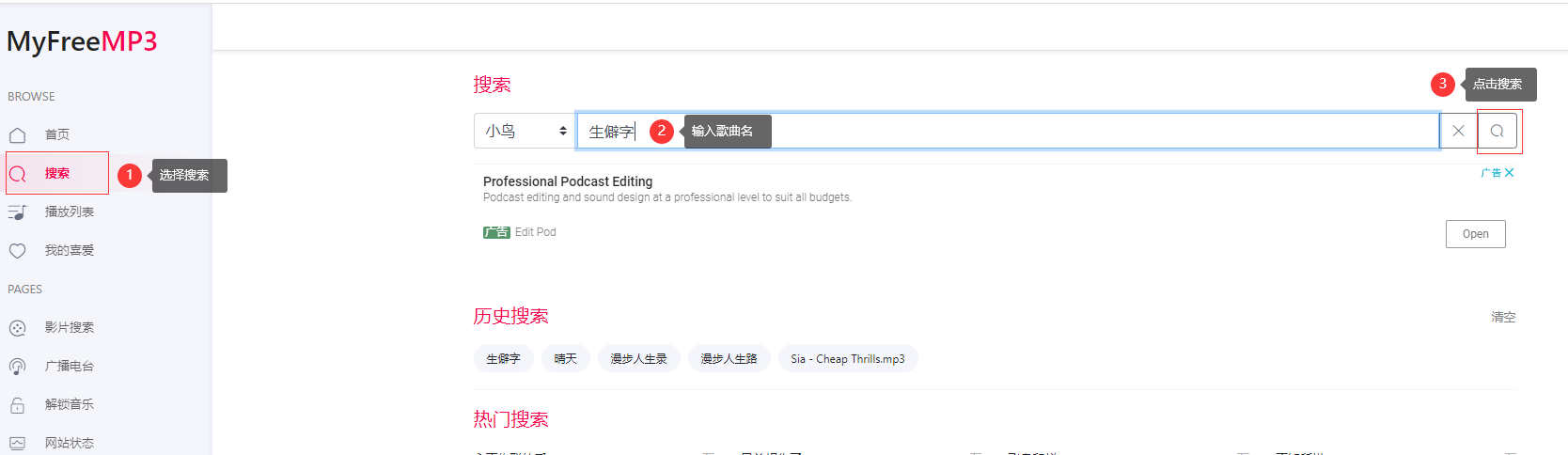This screenshot has width=1568, height=455.
Task: Click the unlock music padlock icon
Action: 17,405
